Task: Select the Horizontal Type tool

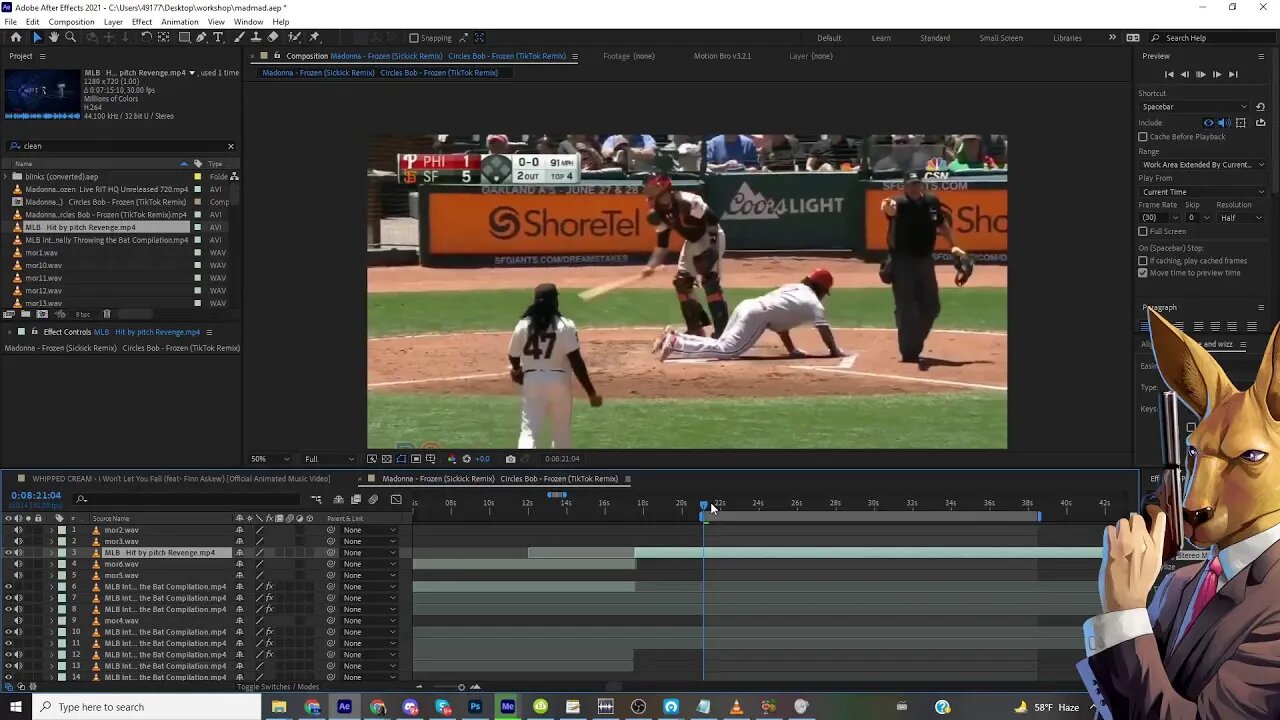Action: coord(218,37)
